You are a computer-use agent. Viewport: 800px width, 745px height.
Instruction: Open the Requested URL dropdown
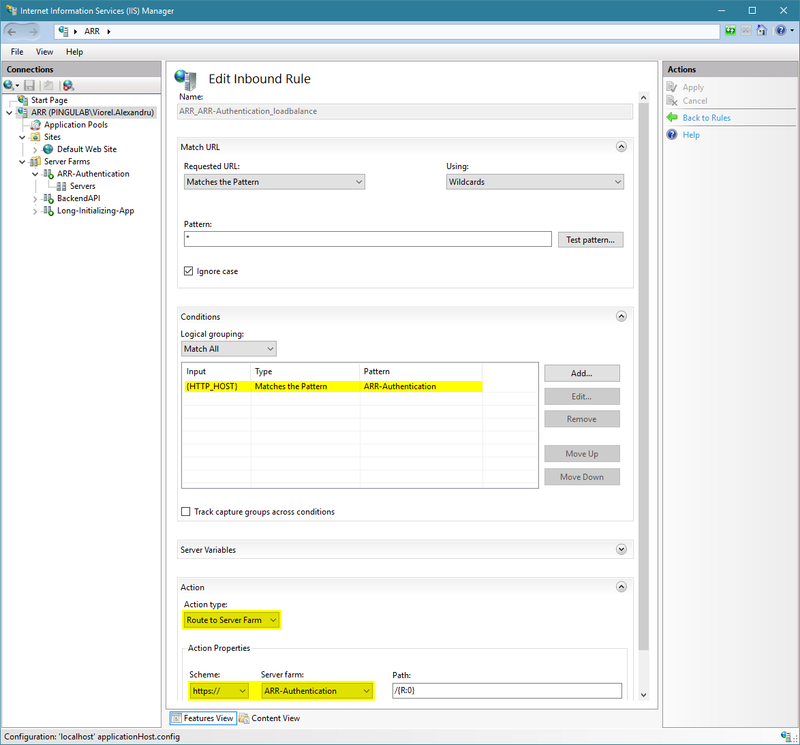274,182
